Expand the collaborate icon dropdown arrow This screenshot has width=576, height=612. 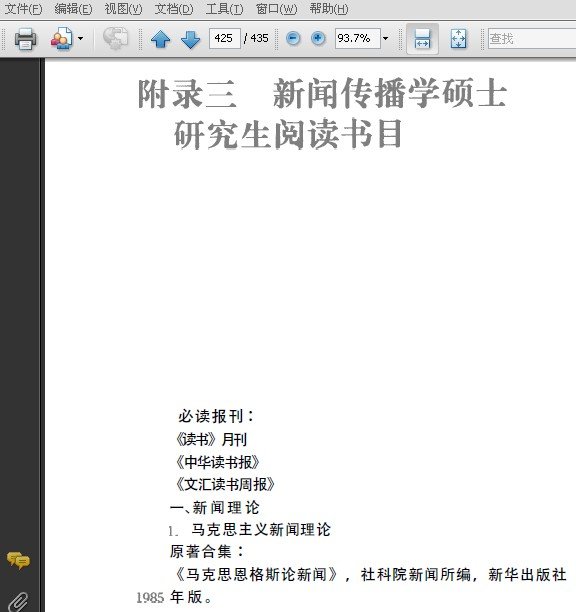(x=80, y=38)
